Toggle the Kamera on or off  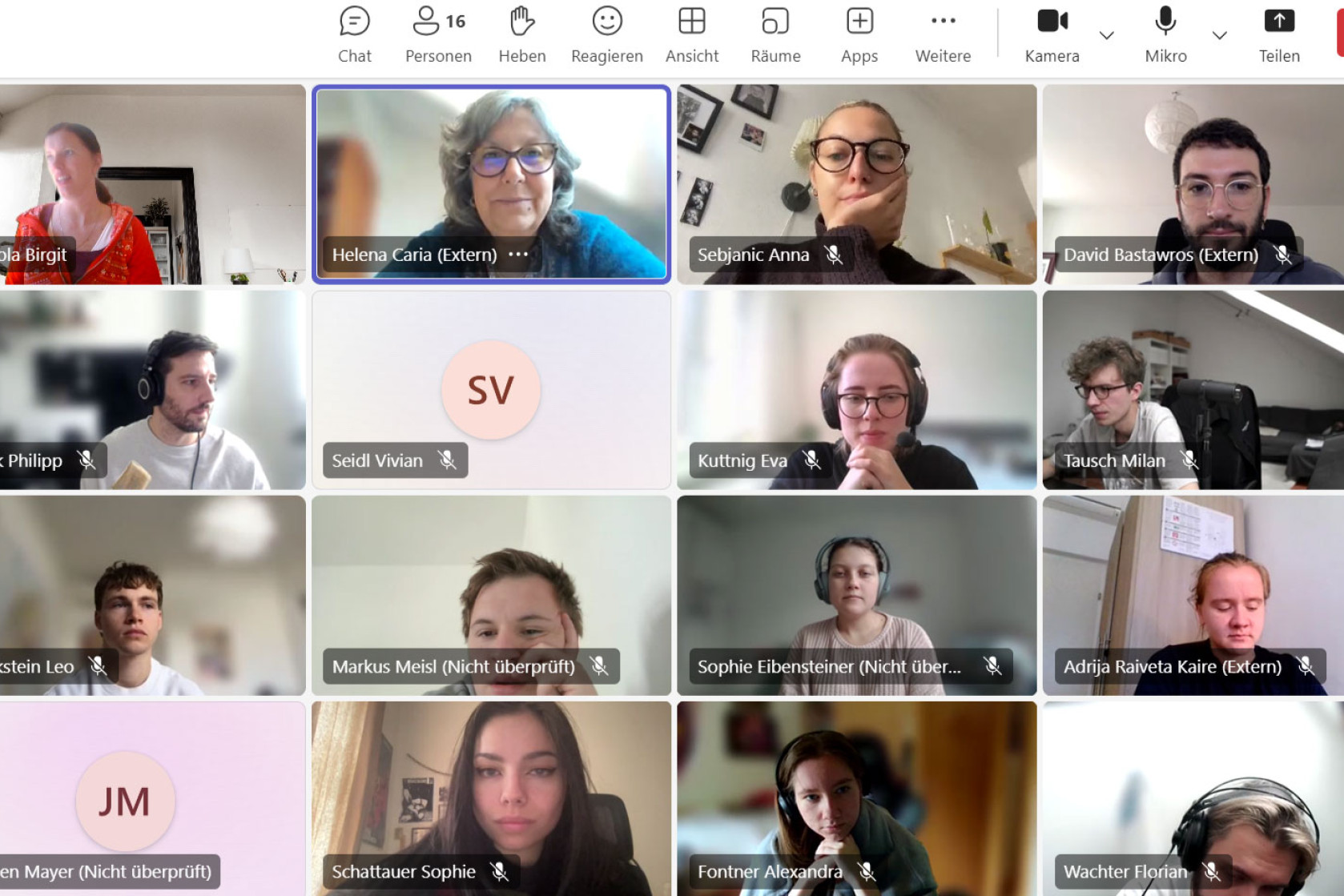[x=1052, y=34]
